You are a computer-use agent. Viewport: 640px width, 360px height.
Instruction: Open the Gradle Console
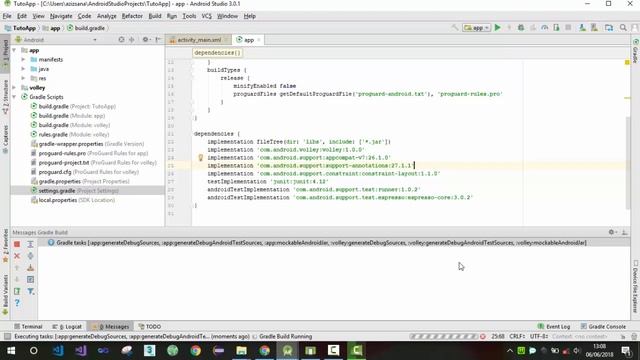603,327
